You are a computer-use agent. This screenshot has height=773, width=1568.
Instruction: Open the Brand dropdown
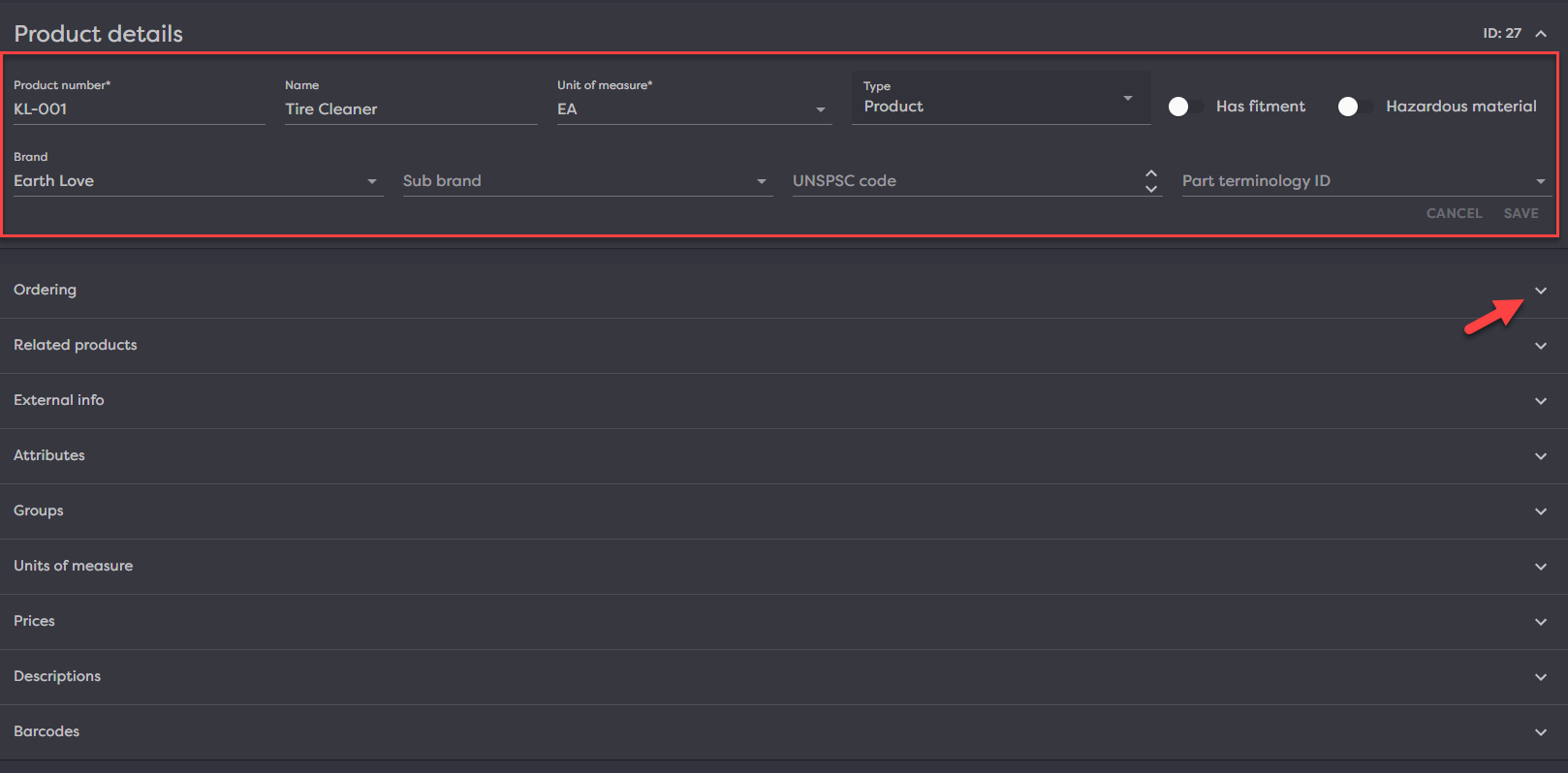coord(371,181)
